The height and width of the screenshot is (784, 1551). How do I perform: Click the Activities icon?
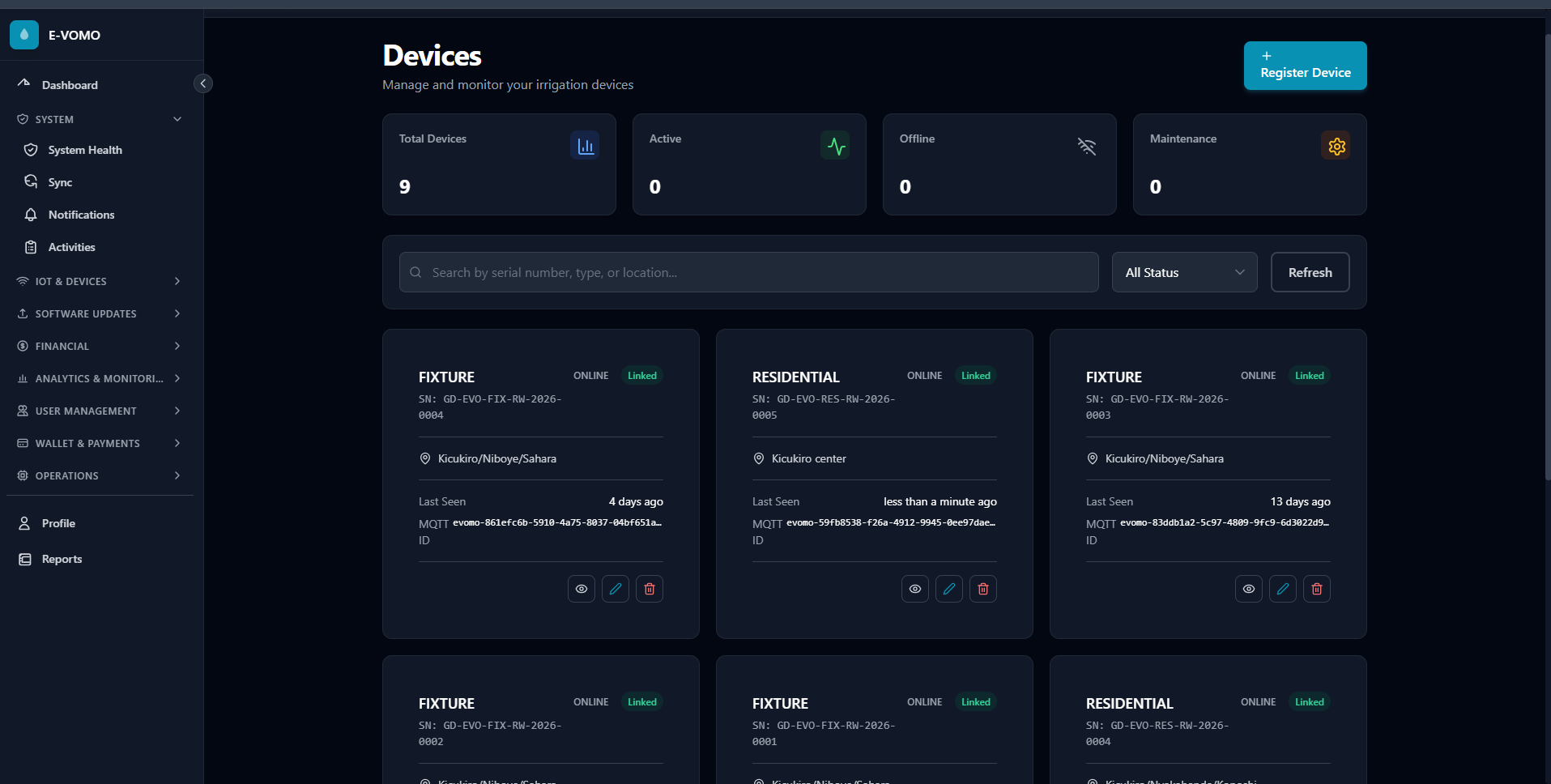coord(30,246)
